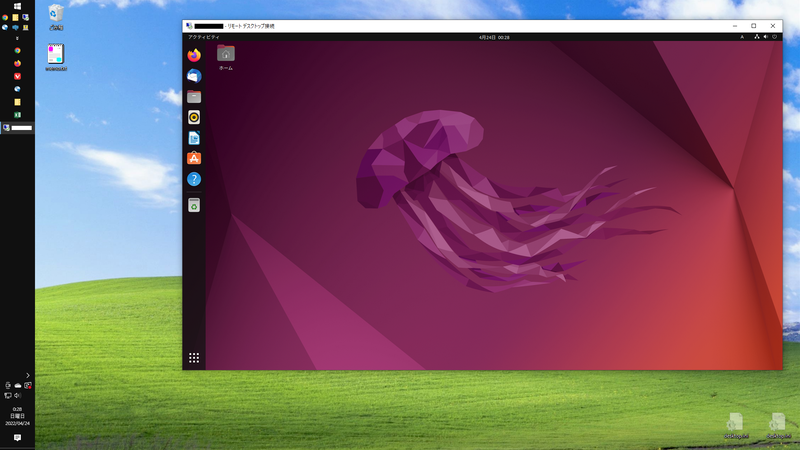This screenshot has height=450, width=800.
Task: Click Activities (アクティビティ) in the Ubuntu top bar
Action: pos(204,37)
